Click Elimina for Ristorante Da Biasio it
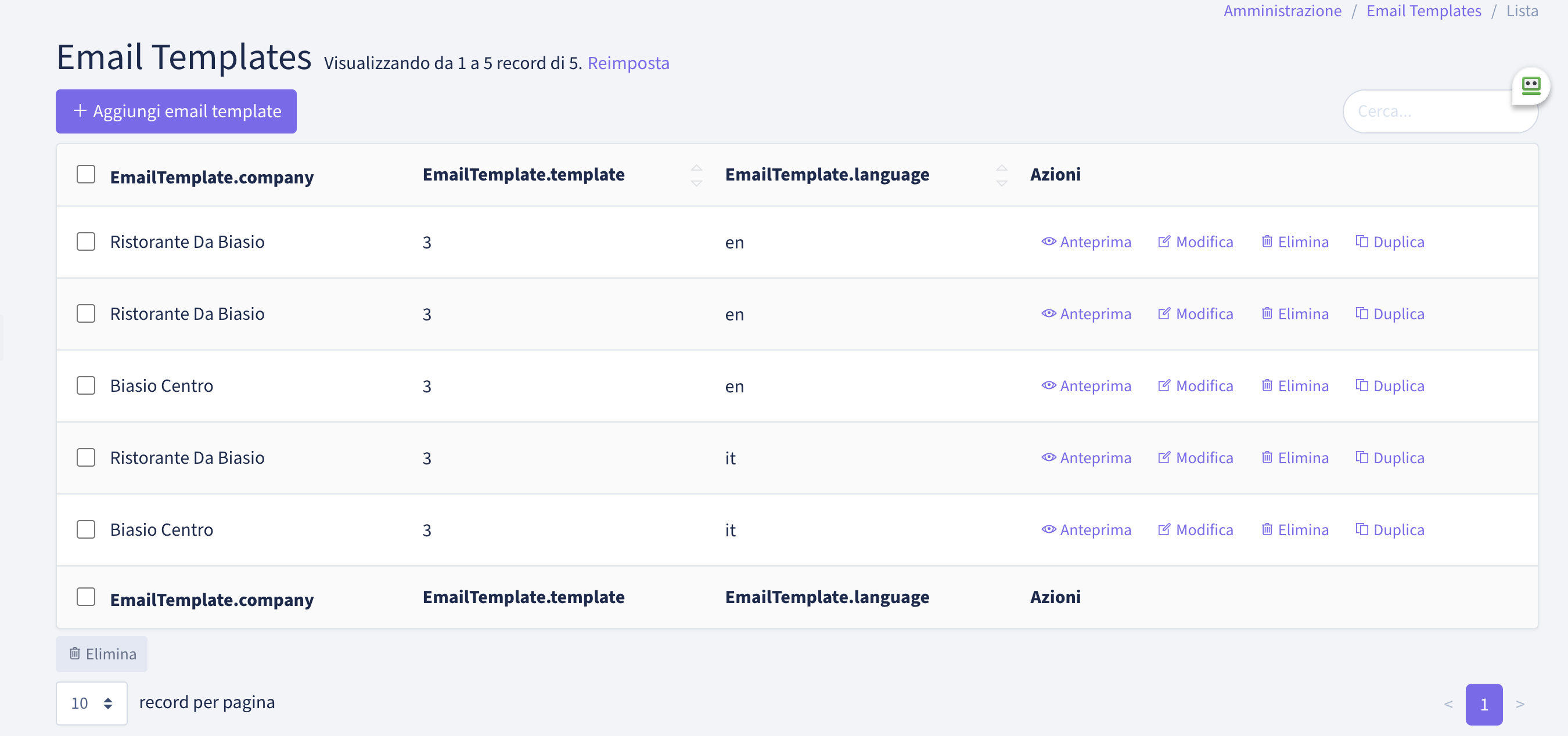Image resolution: width=1568 pixels, height=736 pixels. click(1294, 457)
